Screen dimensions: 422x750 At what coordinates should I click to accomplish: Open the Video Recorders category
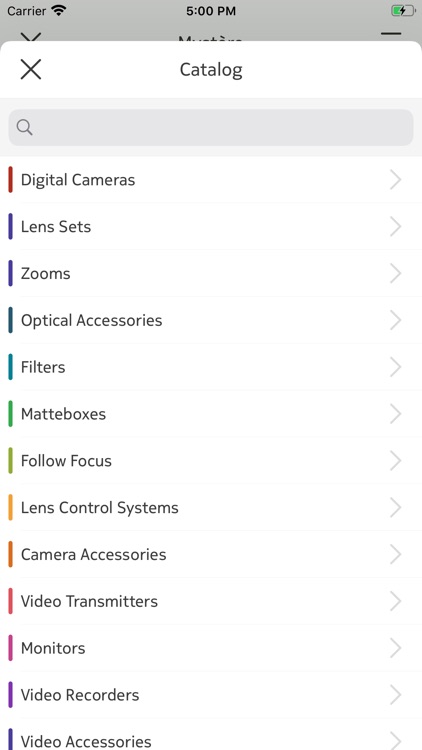(x=211, y=695)
